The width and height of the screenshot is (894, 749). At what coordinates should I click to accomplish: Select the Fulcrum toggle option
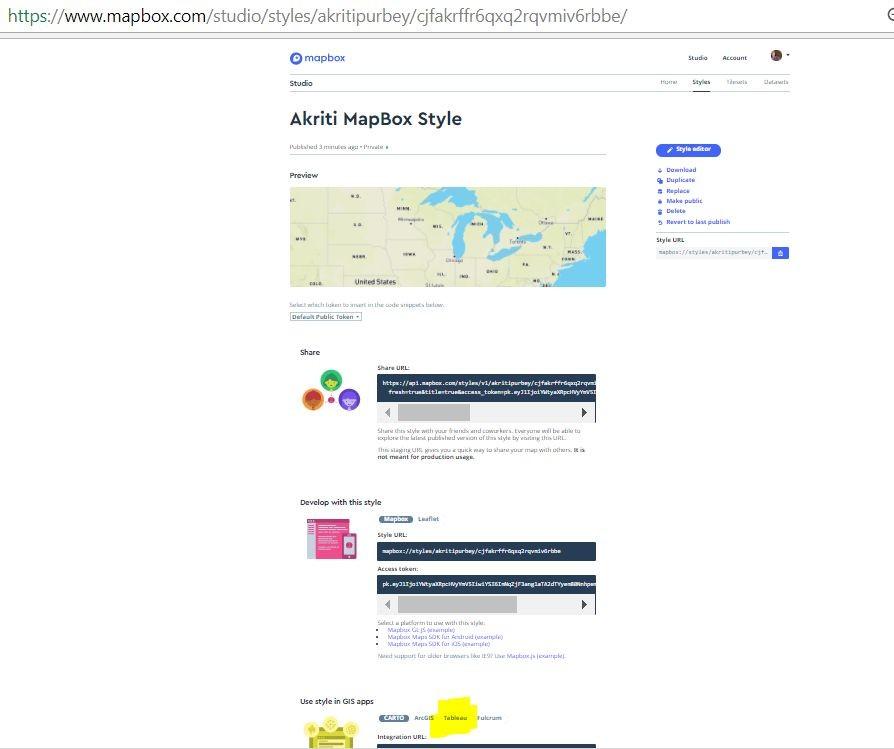point(489,718)
